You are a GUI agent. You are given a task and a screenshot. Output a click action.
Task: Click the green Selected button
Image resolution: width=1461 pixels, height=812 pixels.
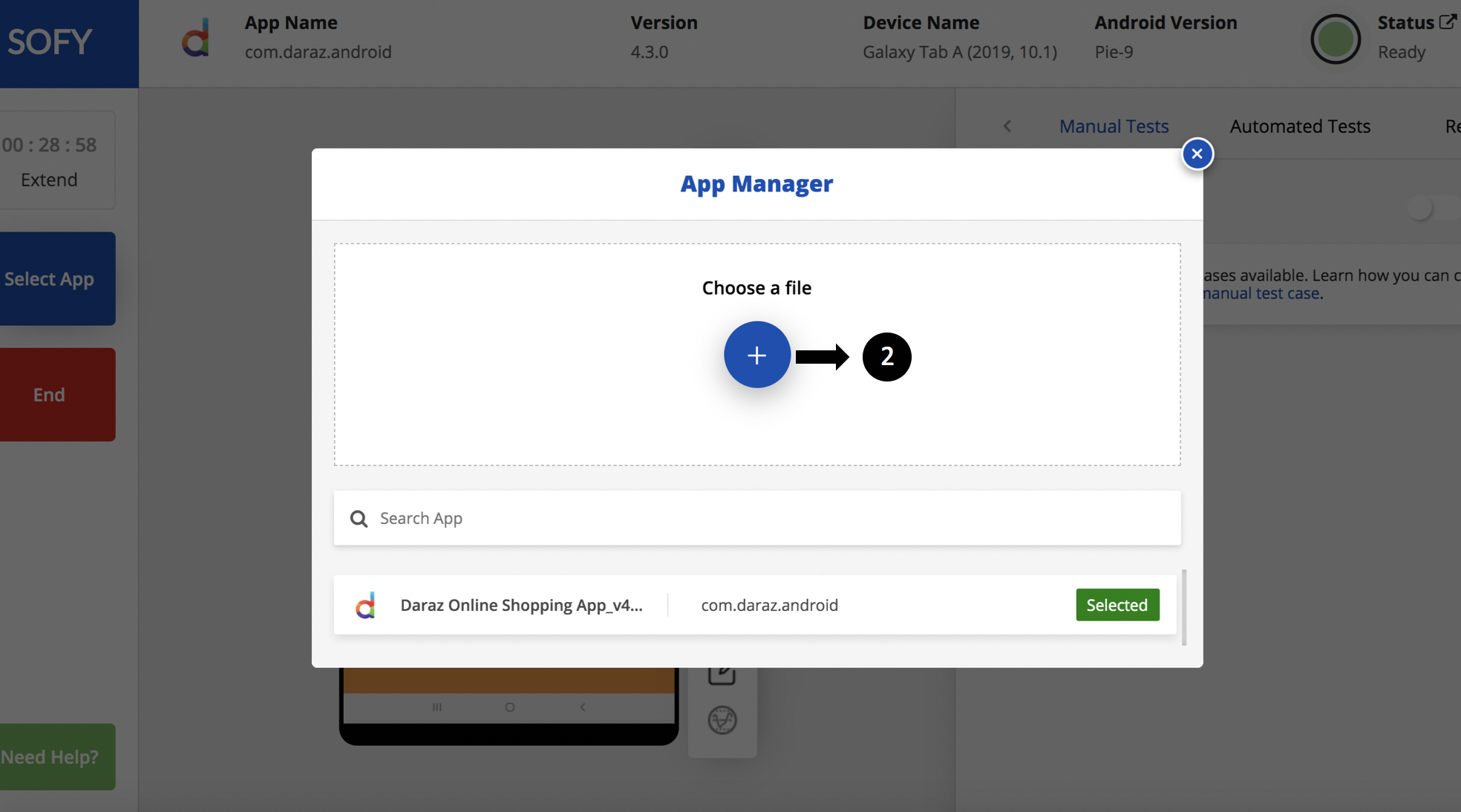pos(1117,605)
